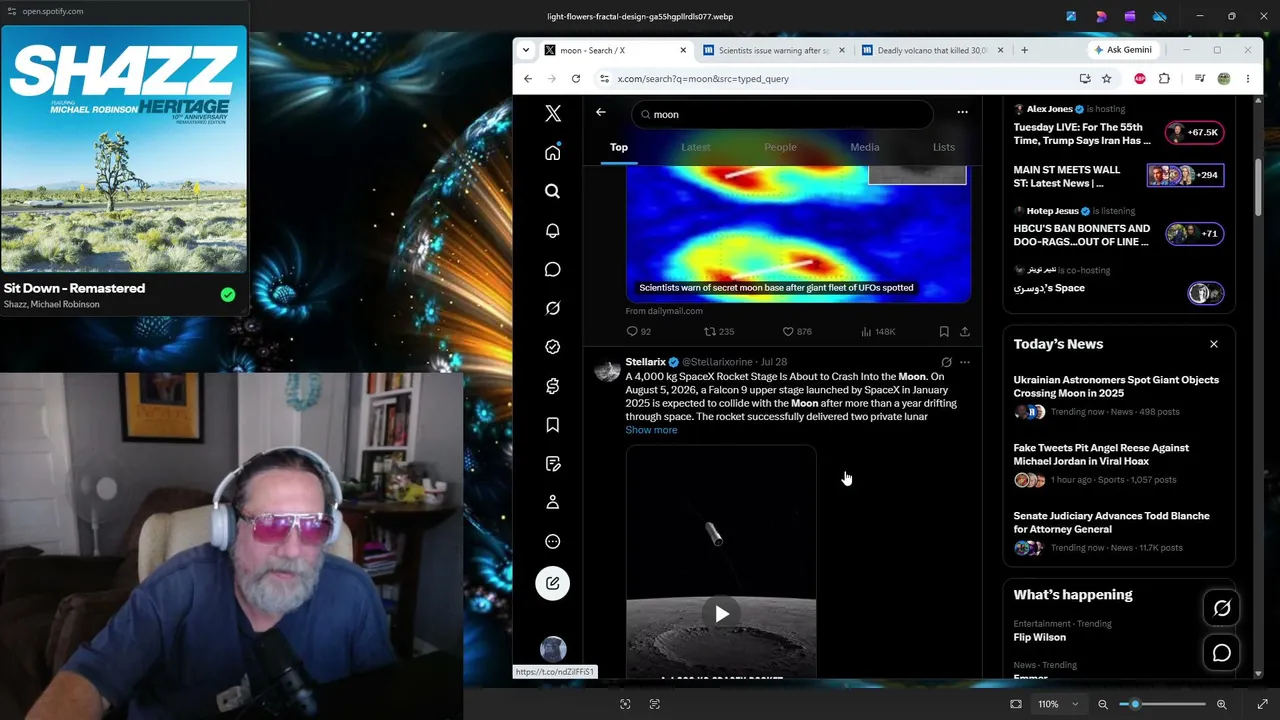Bookmark the dailymail.com moon base post
1280x720 pixels.
pyautogui.click(x=944, y=331)
